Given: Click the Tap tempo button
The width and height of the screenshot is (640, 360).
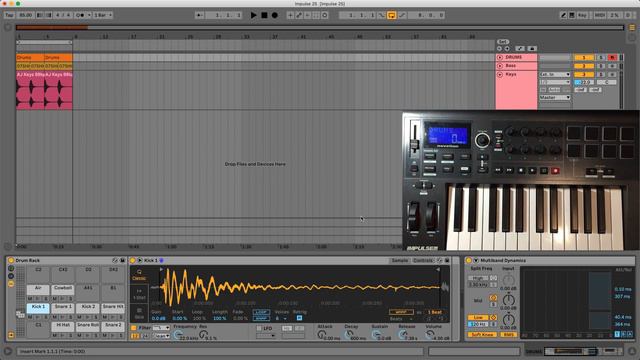Looking at the screenshot, I should (9, 15).
